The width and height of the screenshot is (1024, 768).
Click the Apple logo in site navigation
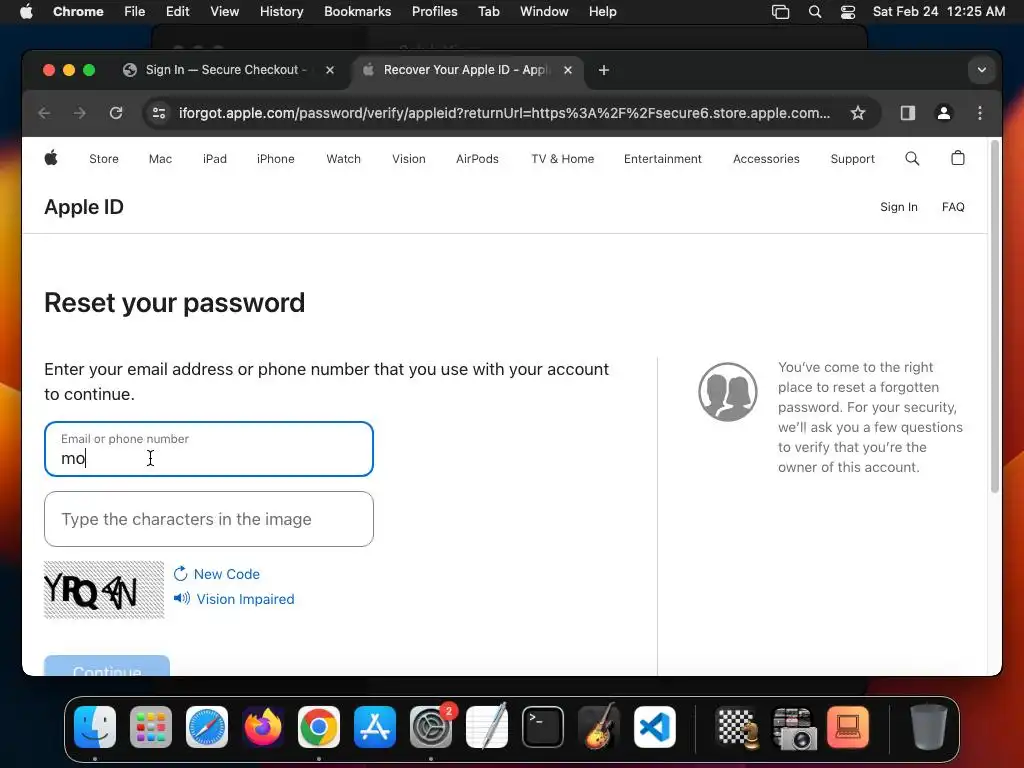51,158
